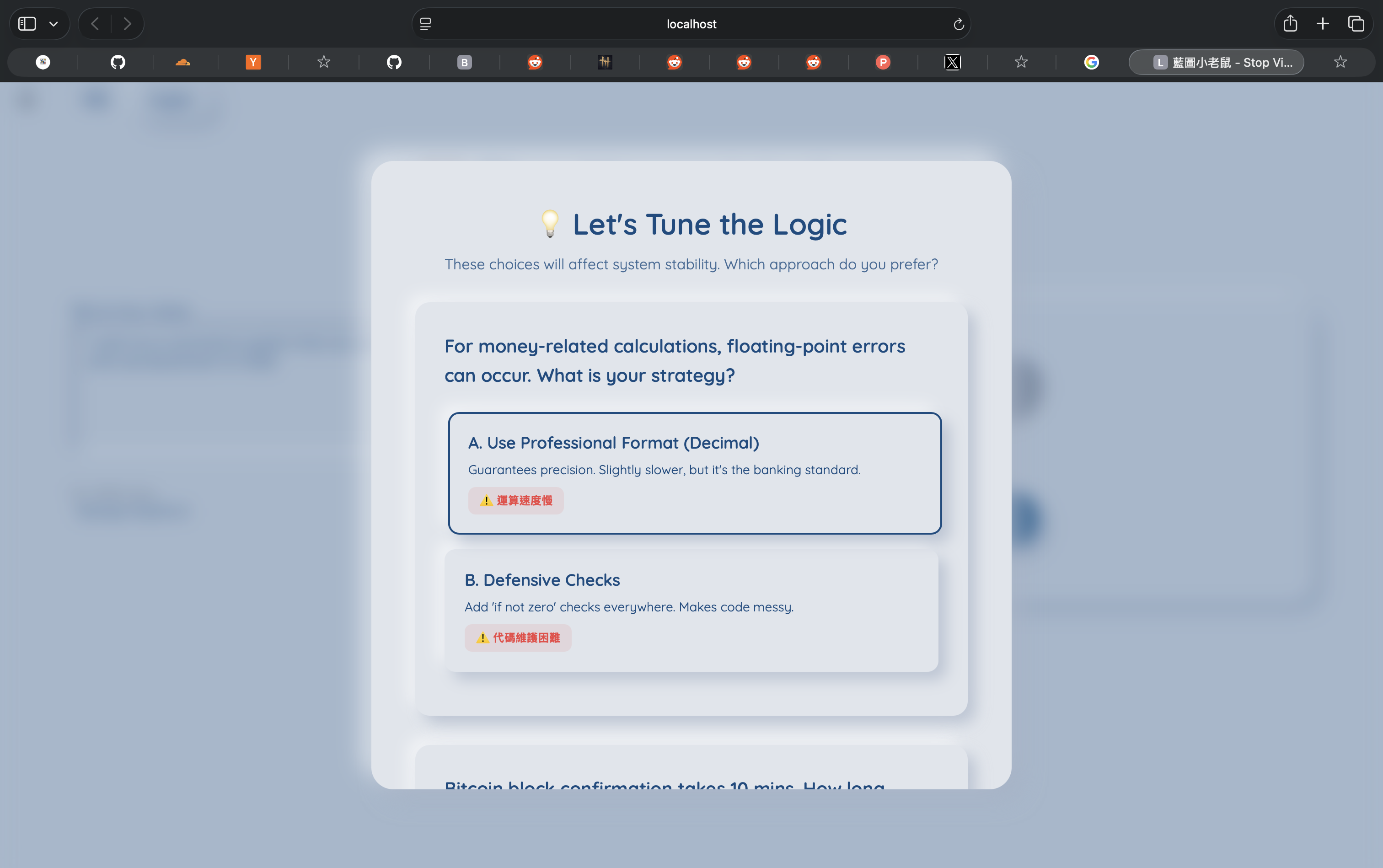Screen dimensions: 1383x868
Task: Show the all tabs overview
Action: pyautogui.click(x=1355, y=23)
